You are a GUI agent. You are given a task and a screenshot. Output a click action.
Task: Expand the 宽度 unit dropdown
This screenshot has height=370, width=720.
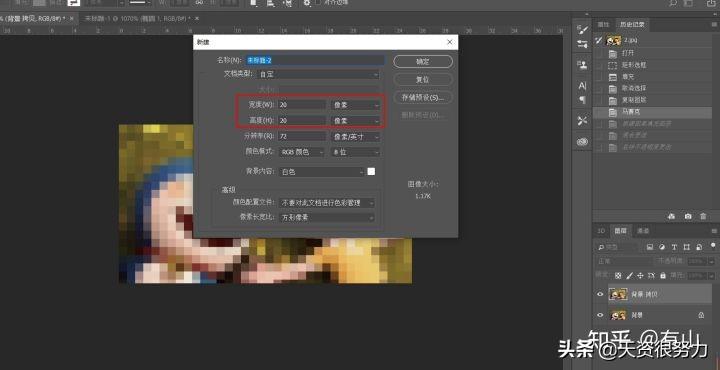355,105
